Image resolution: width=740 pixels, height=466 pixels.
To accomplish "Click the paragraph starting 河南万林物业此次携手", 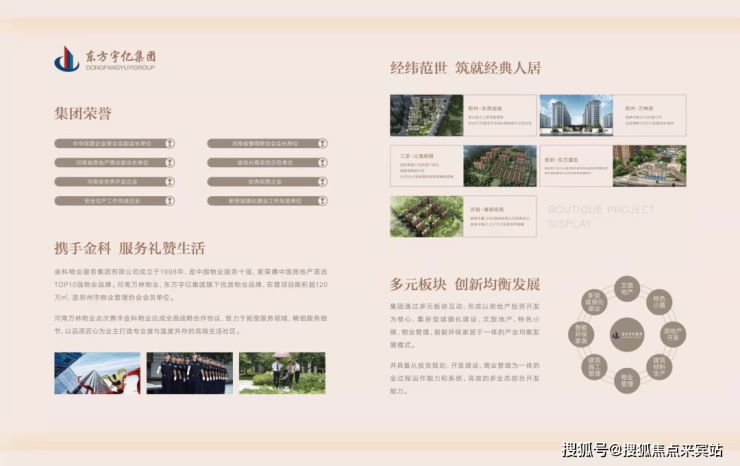I will click(x=191, y=325).
